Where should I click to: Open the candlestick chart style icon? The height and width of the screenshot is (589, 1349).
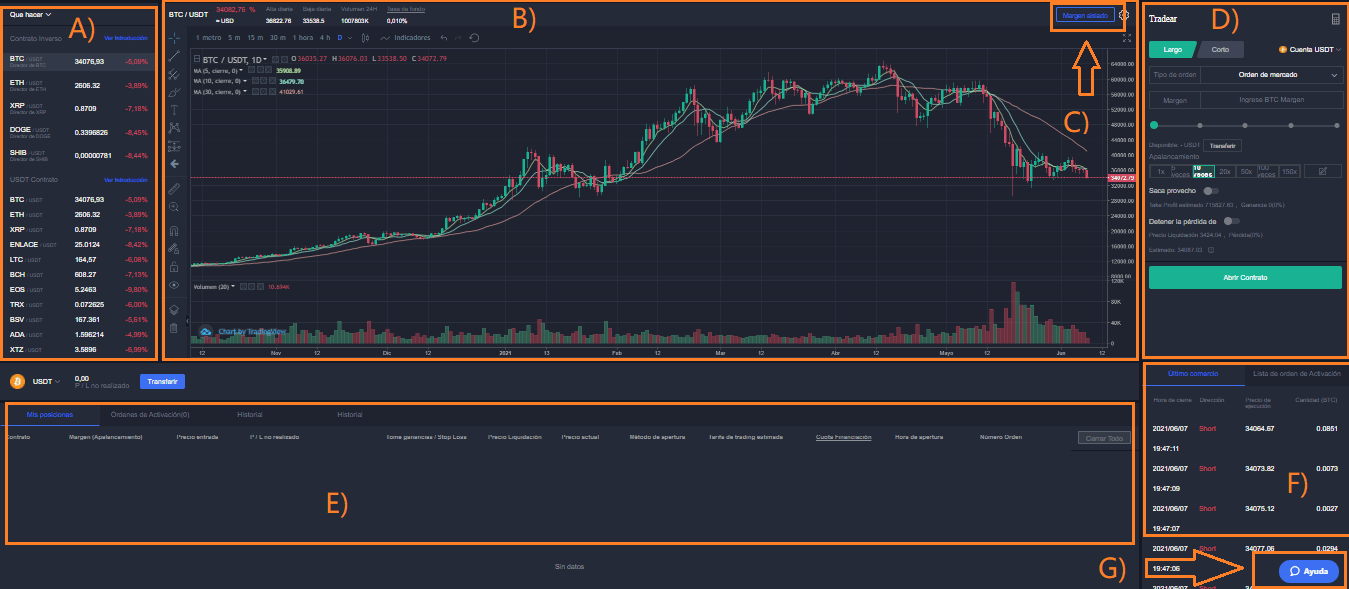click(x=365, y=38)
